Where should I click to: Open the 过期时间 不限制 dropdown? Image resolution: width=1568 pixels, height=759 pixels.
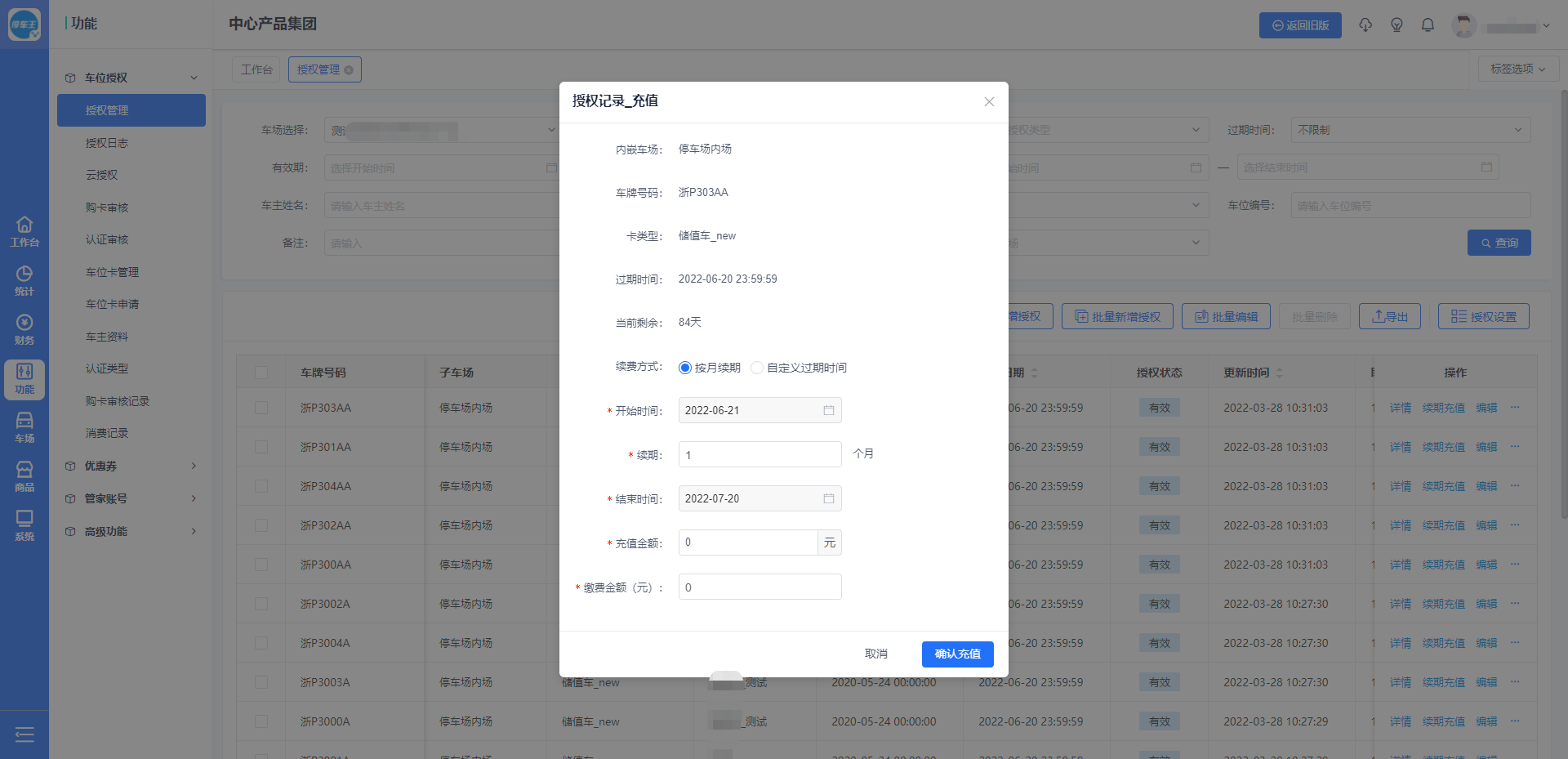point(1410,130)
